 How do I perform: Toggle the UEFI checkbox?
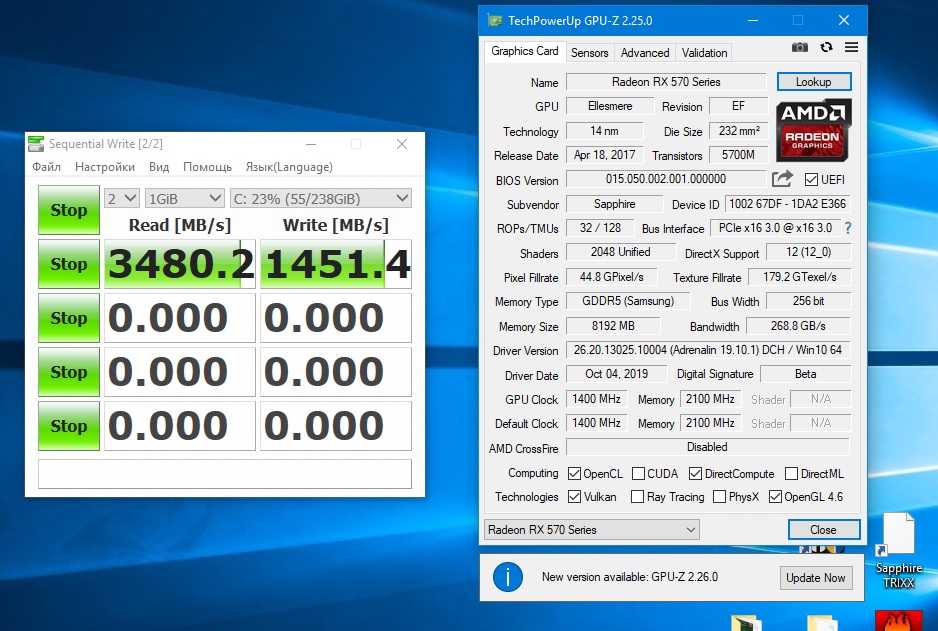811,179
